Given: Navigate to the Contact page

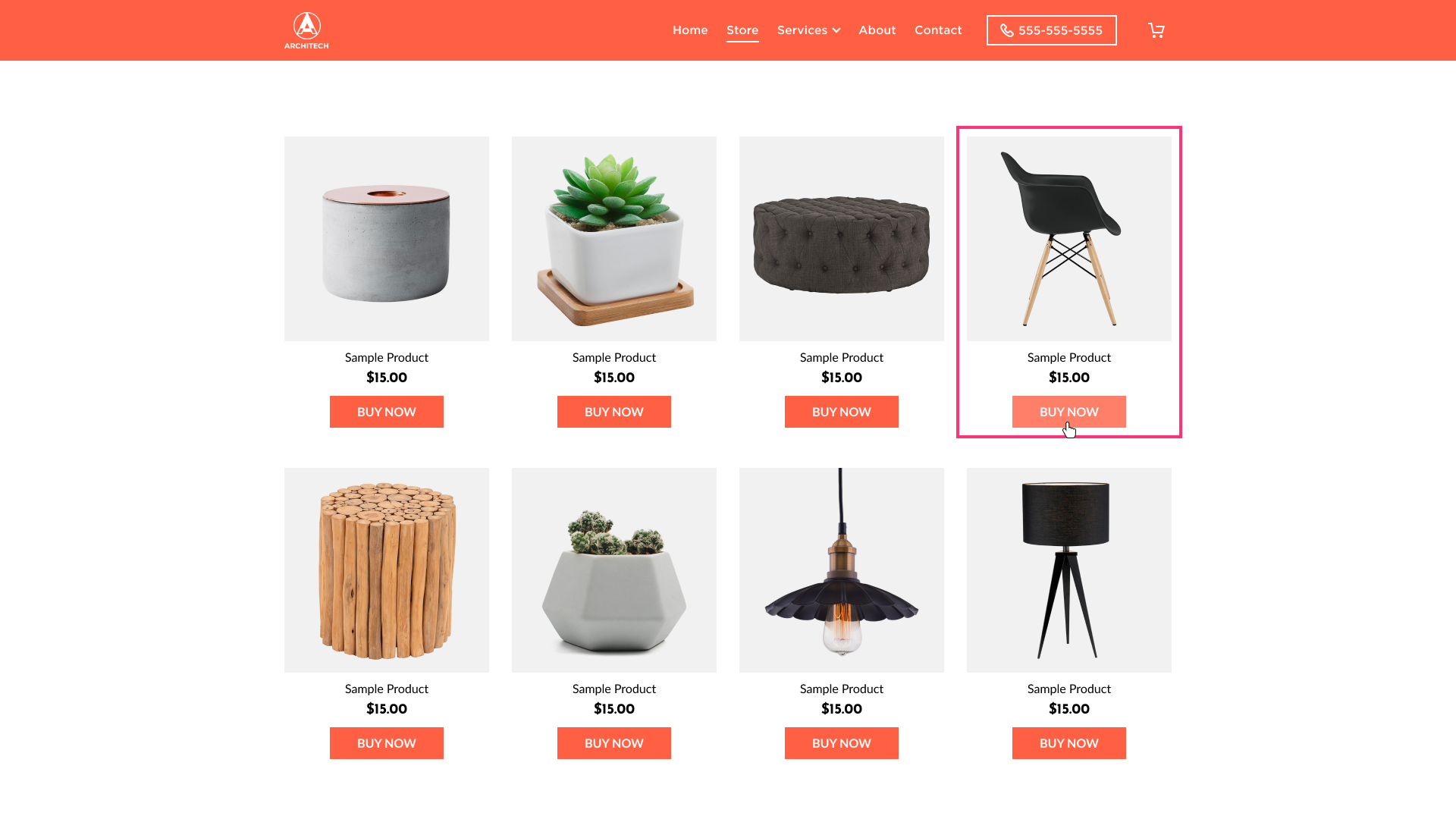Looking at the screenshot, I should [x=938, y=30].
